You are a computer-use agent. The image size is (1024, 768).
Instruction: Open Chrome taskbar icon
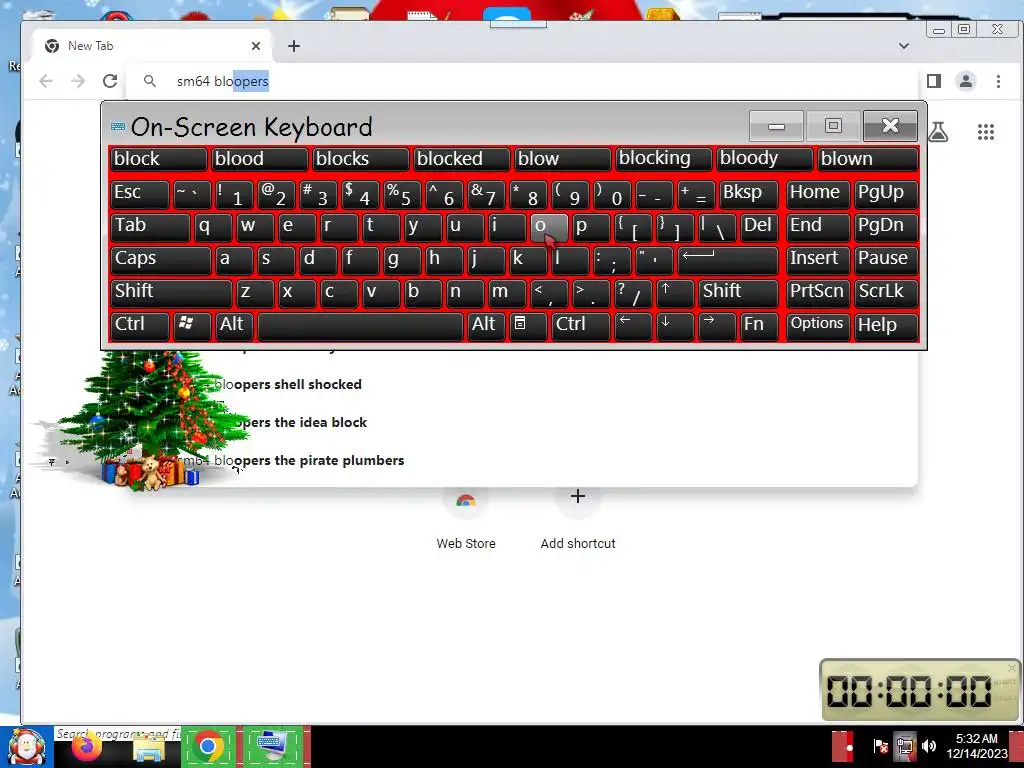(208, 746)
